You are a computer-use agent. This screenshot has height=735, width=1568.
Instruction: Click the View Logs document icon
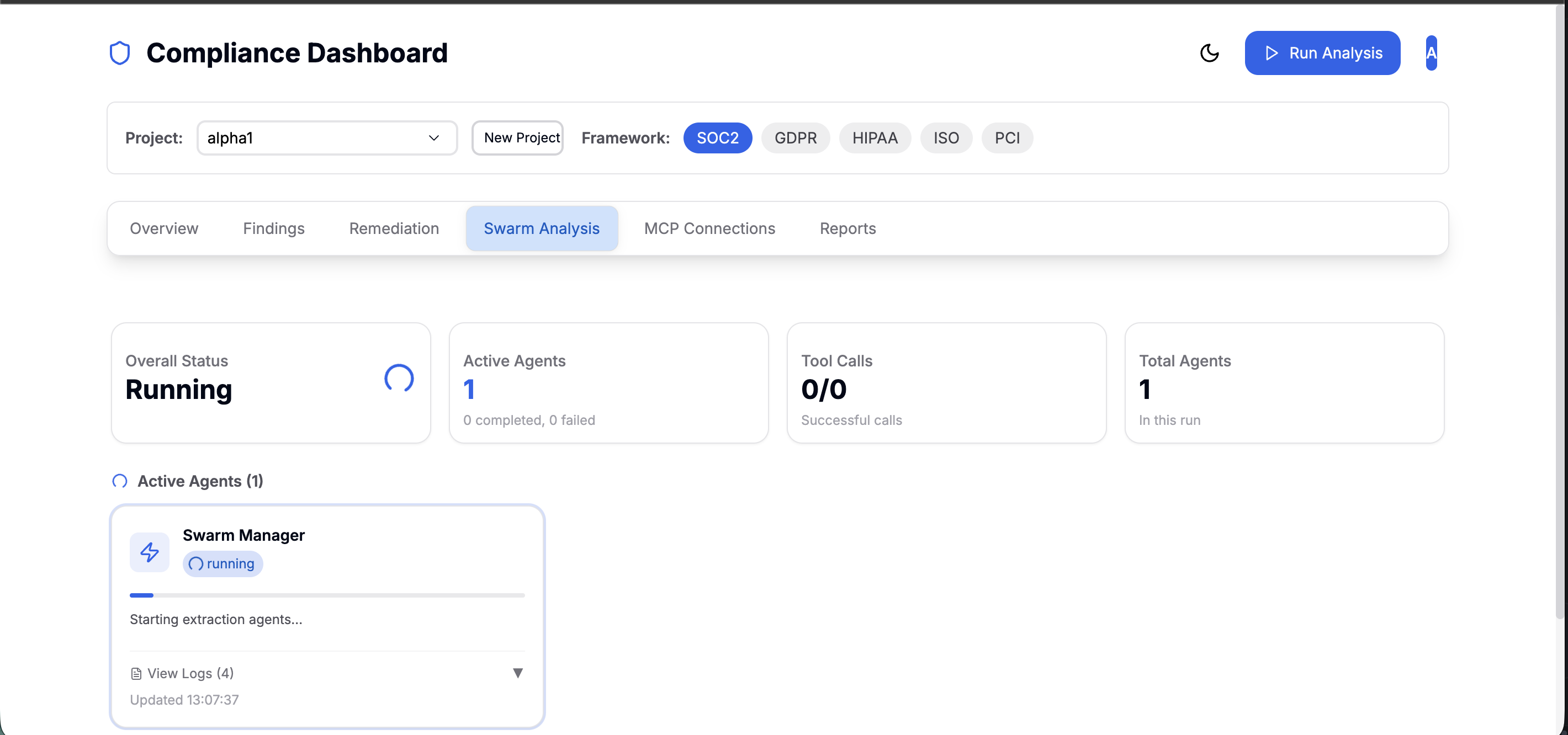[x=136, y=673]
